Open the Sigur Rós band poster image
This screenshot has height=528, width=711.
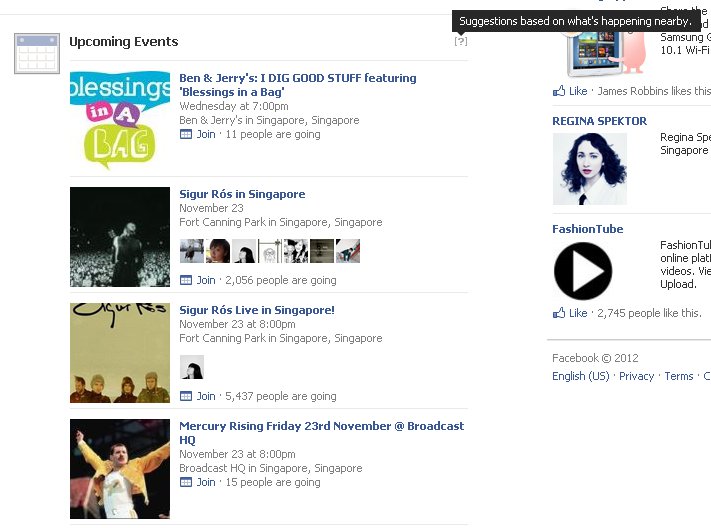pyautogui.click(x=120, y=353)
